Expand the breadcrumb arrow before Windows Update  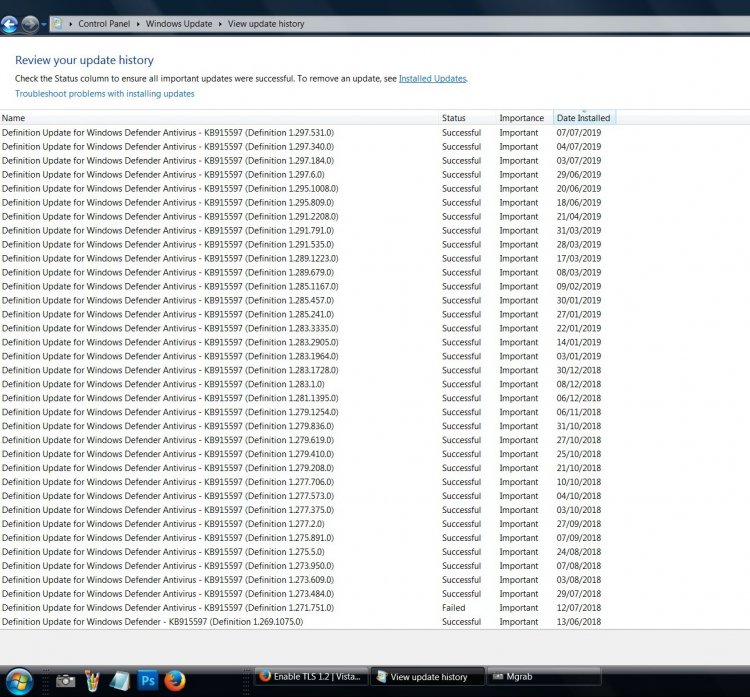[x=138, y=24]
